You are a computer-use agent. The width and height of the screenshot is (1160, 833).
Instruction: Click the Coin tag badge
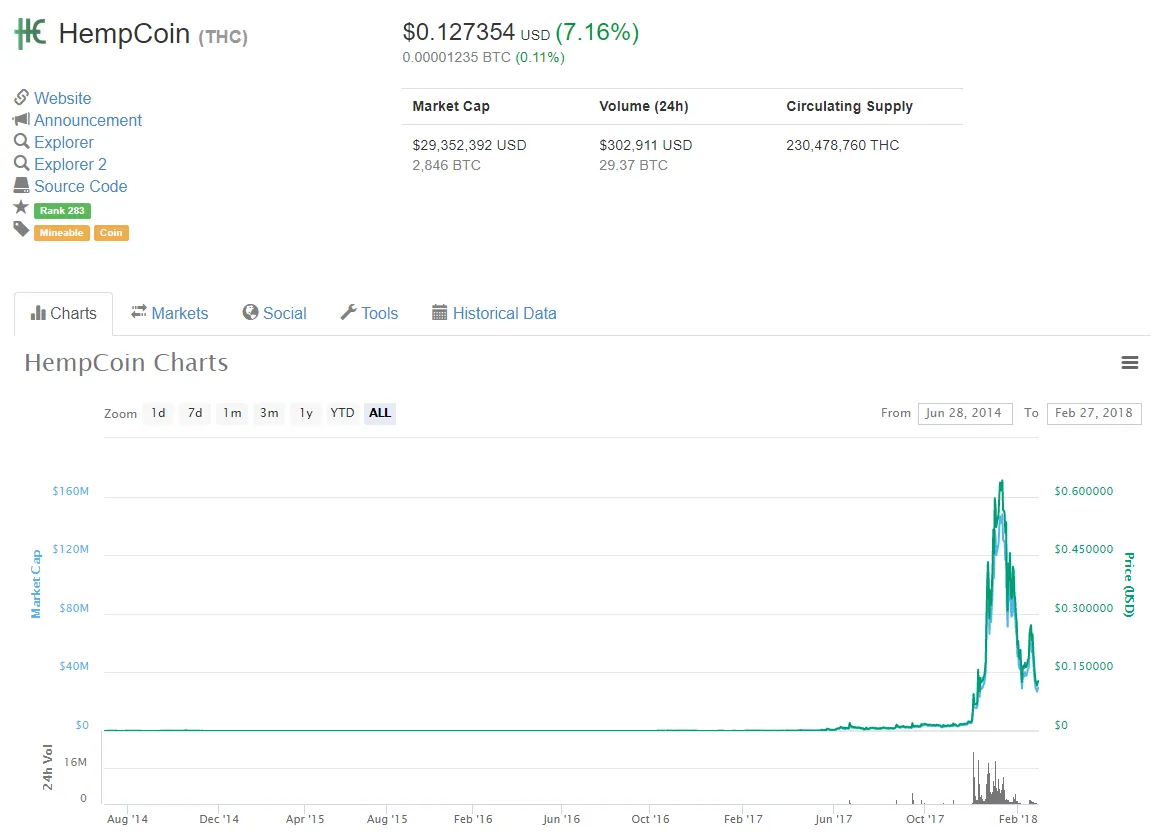(x=111, y=233)
